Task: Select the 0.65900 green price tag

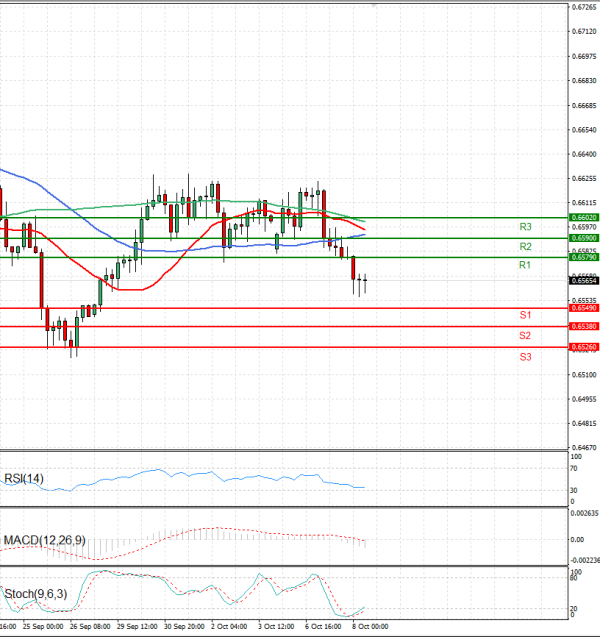Action: pyautogui.click(x=584, y=238)
